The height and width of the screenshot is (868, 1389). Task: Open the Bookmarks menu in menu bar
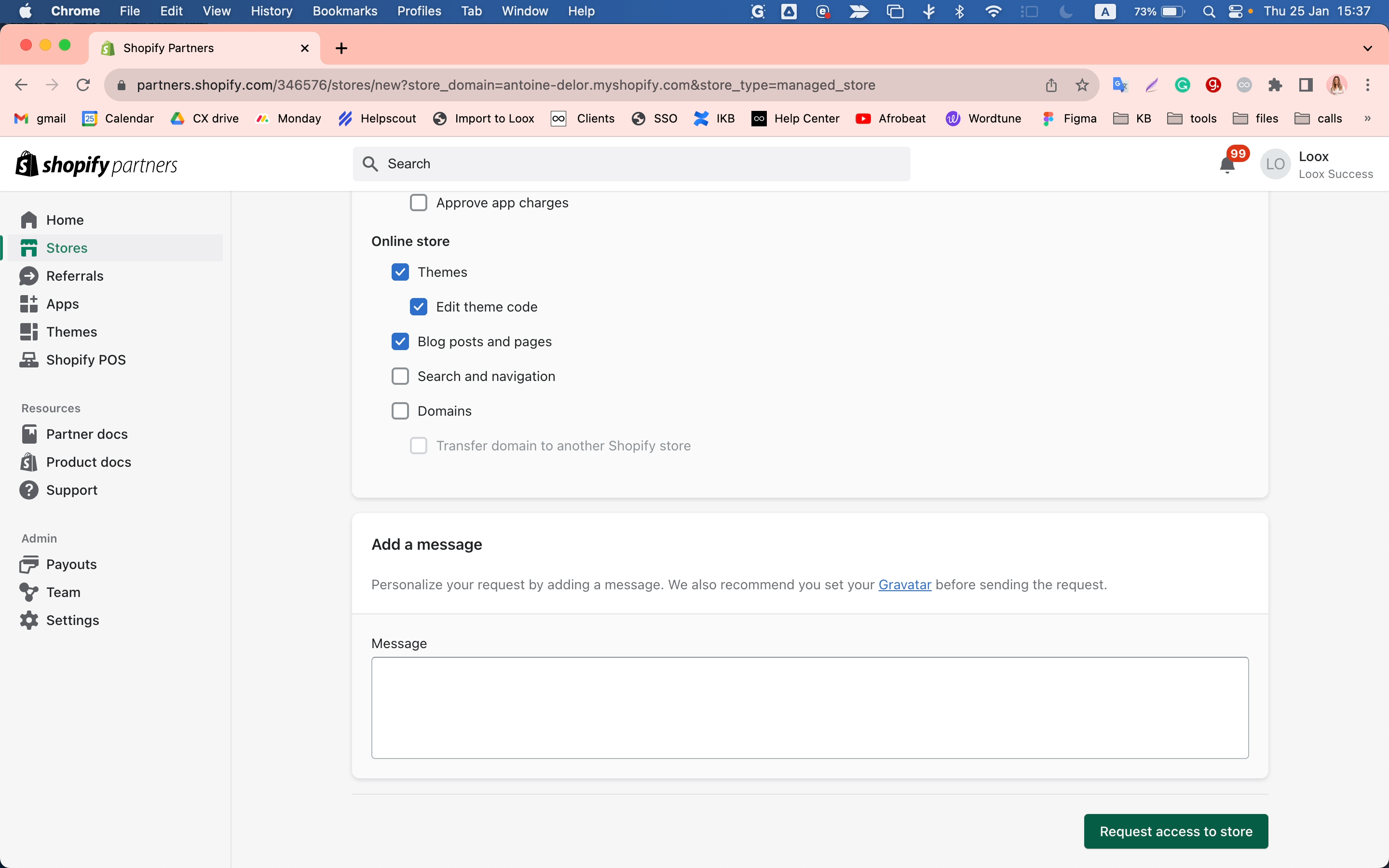coord(345,11)
